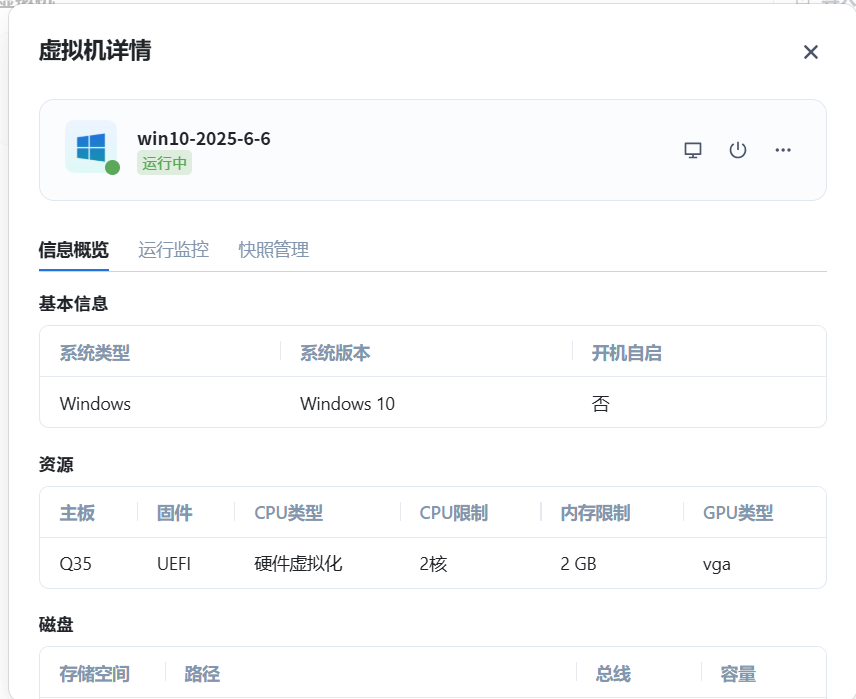Open the more options ellipsis menu
The image size is (856, 699).
tap(783, 150)
